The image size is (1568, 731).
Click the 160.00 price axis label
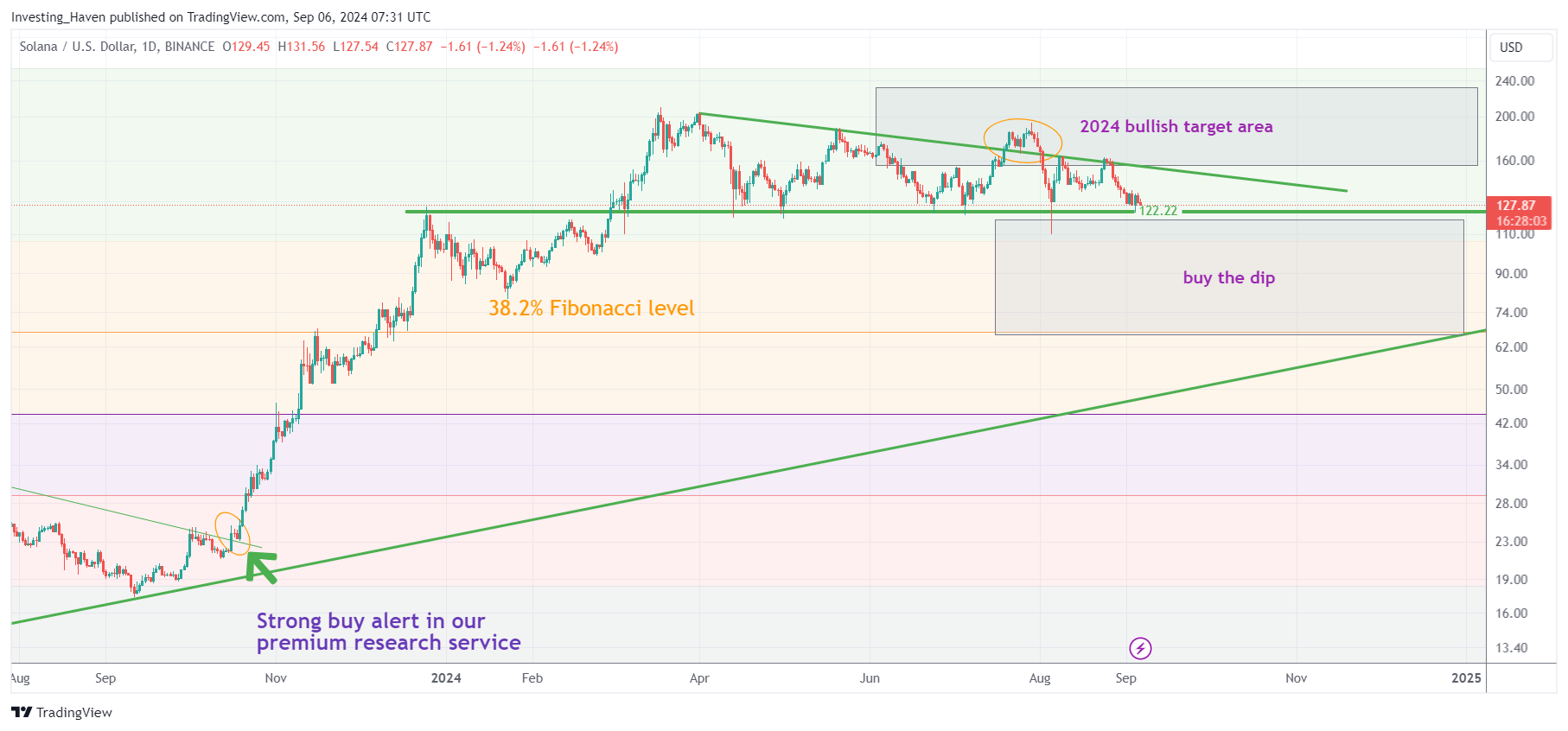click(x=1514, y=161)
